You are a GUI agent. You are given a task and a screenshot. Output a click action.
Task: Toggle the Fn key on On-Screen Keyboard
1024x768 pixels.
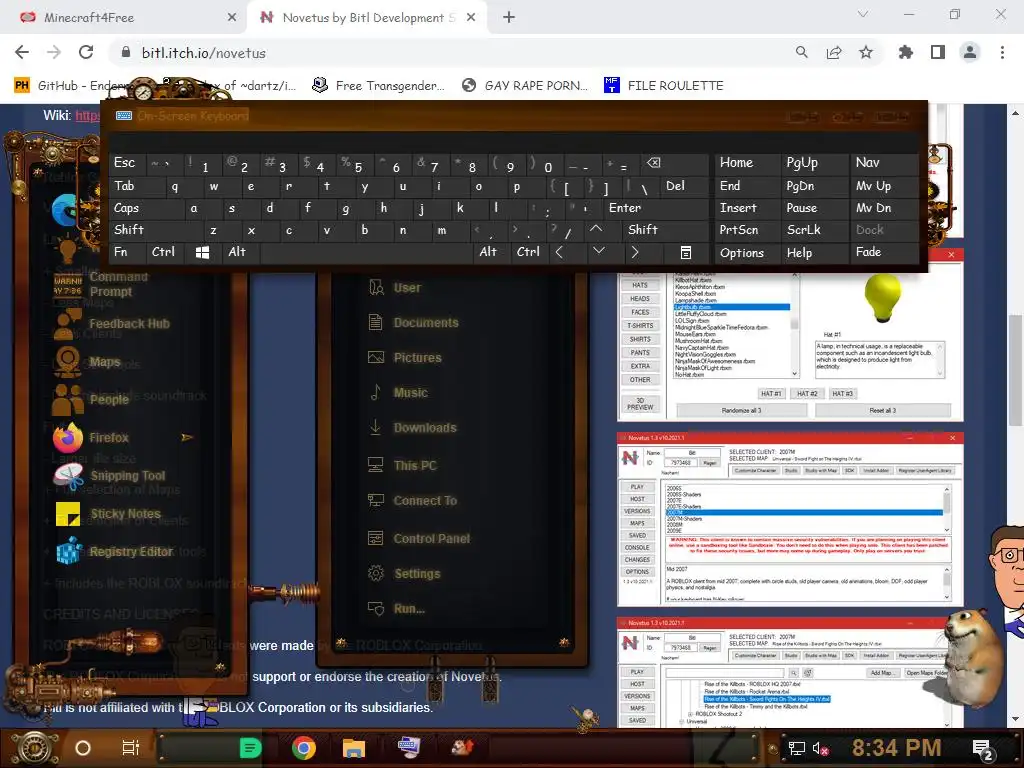pos(127,252)
